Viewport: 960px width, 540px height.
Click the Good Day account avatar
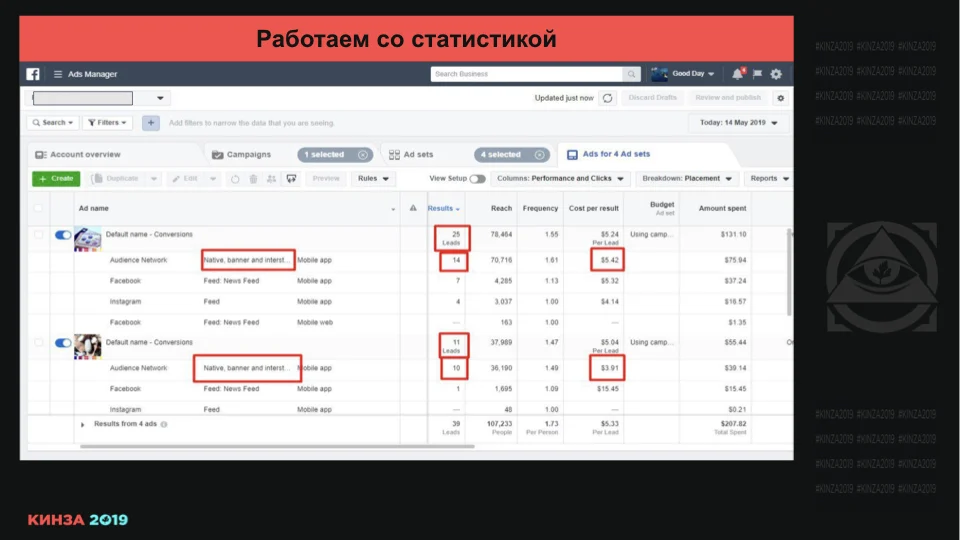[659, 74]
